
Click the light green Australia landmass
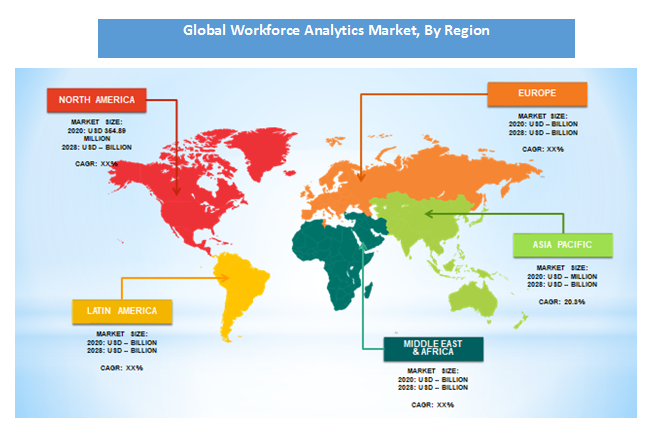tap(474, 300)
